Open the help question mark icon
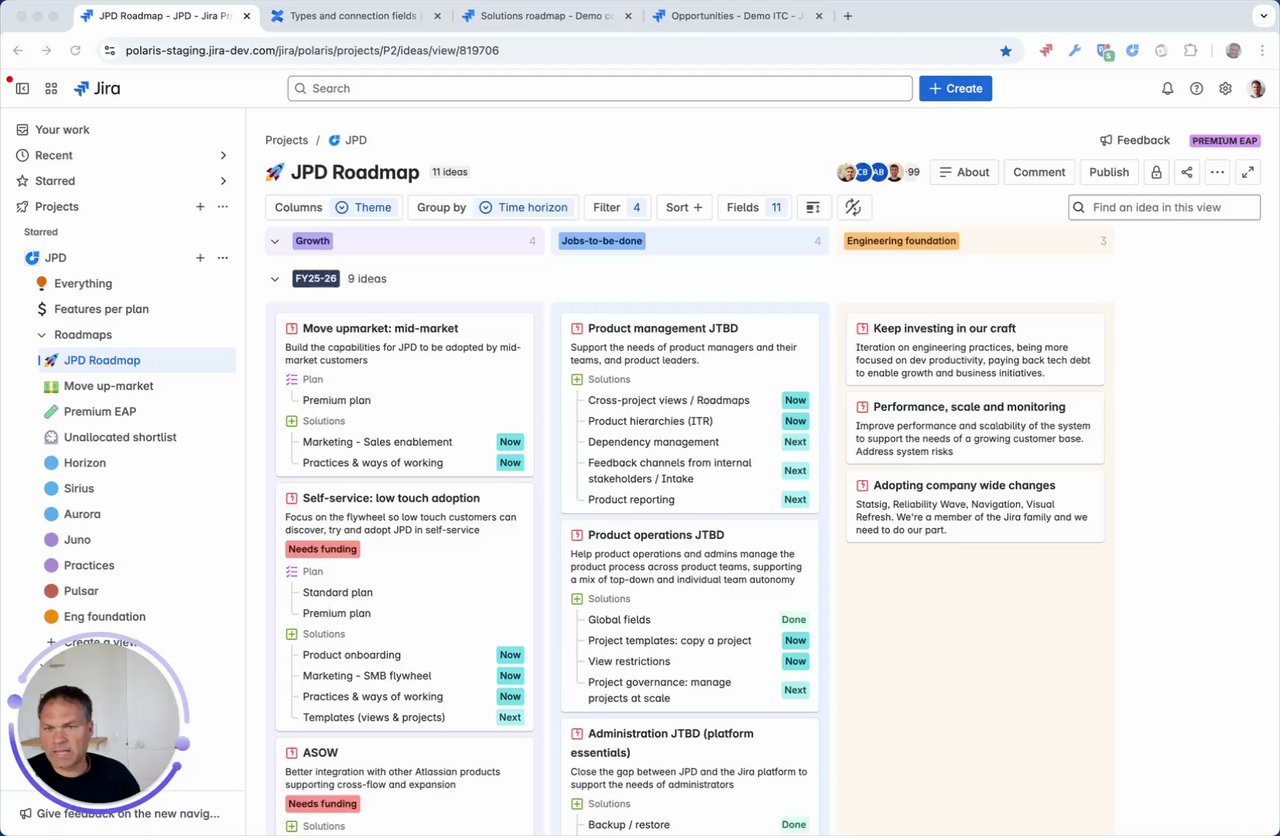 click(x=1196, y=88)
